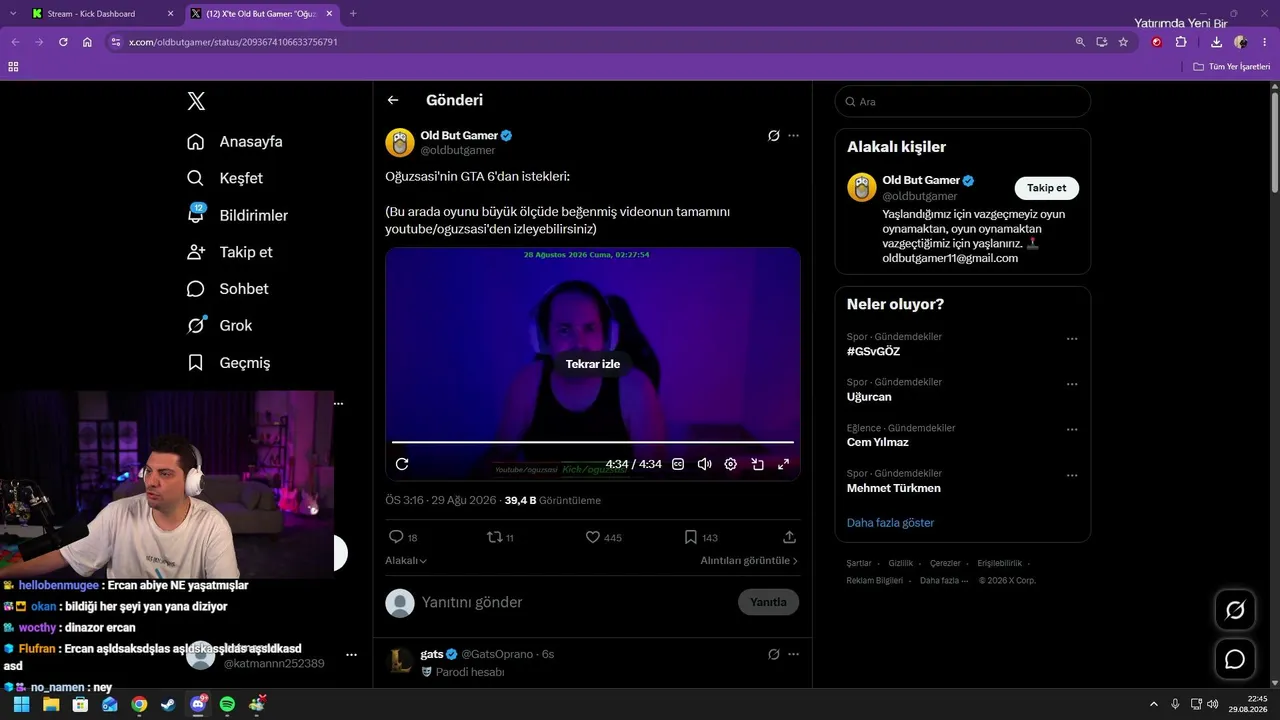The width and height of the screenshot is (1280, 720).
Task: Open more options for Mehmet Türkmen trend
Action: tap(1072, 476)
